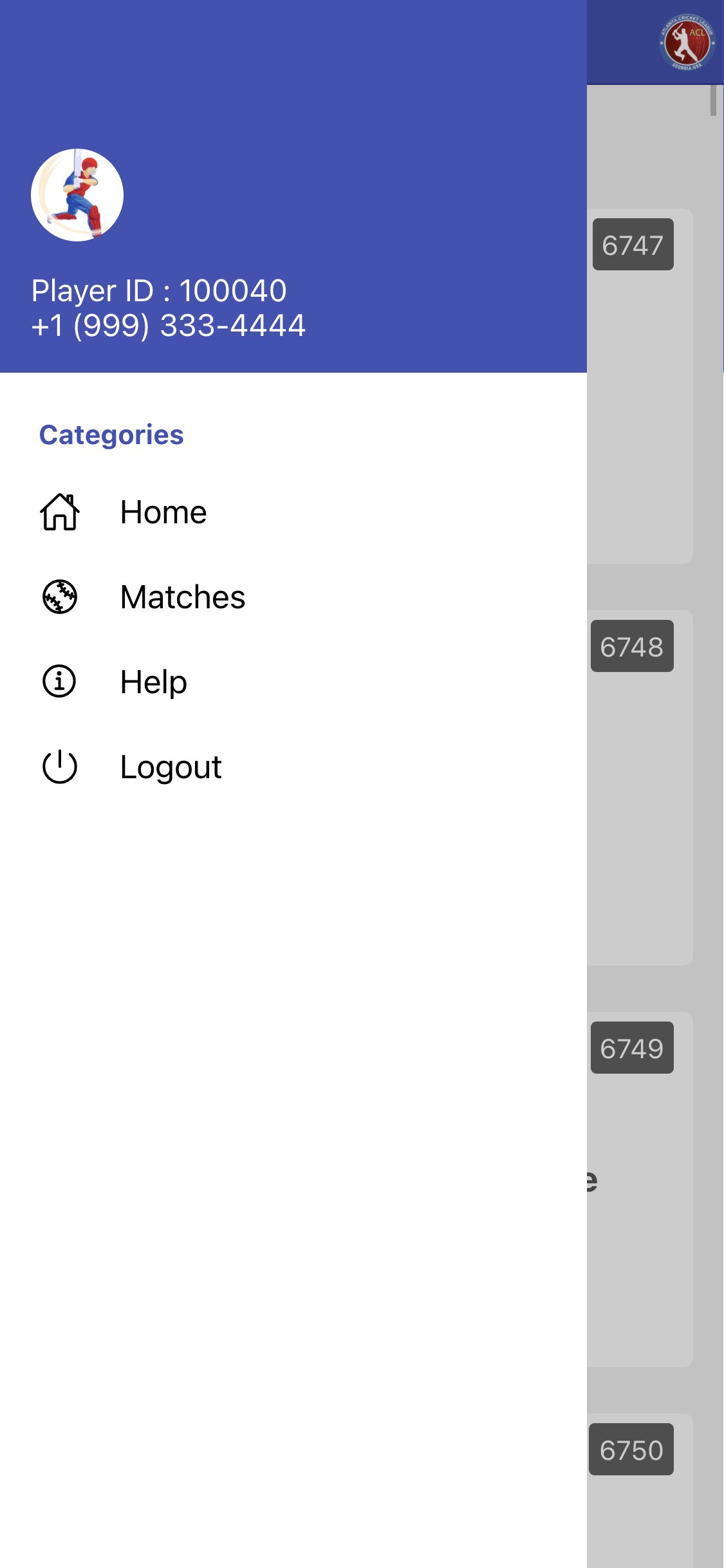
Task: Click the Matches cricket ball icon
Action: click(x=60, y=597)
